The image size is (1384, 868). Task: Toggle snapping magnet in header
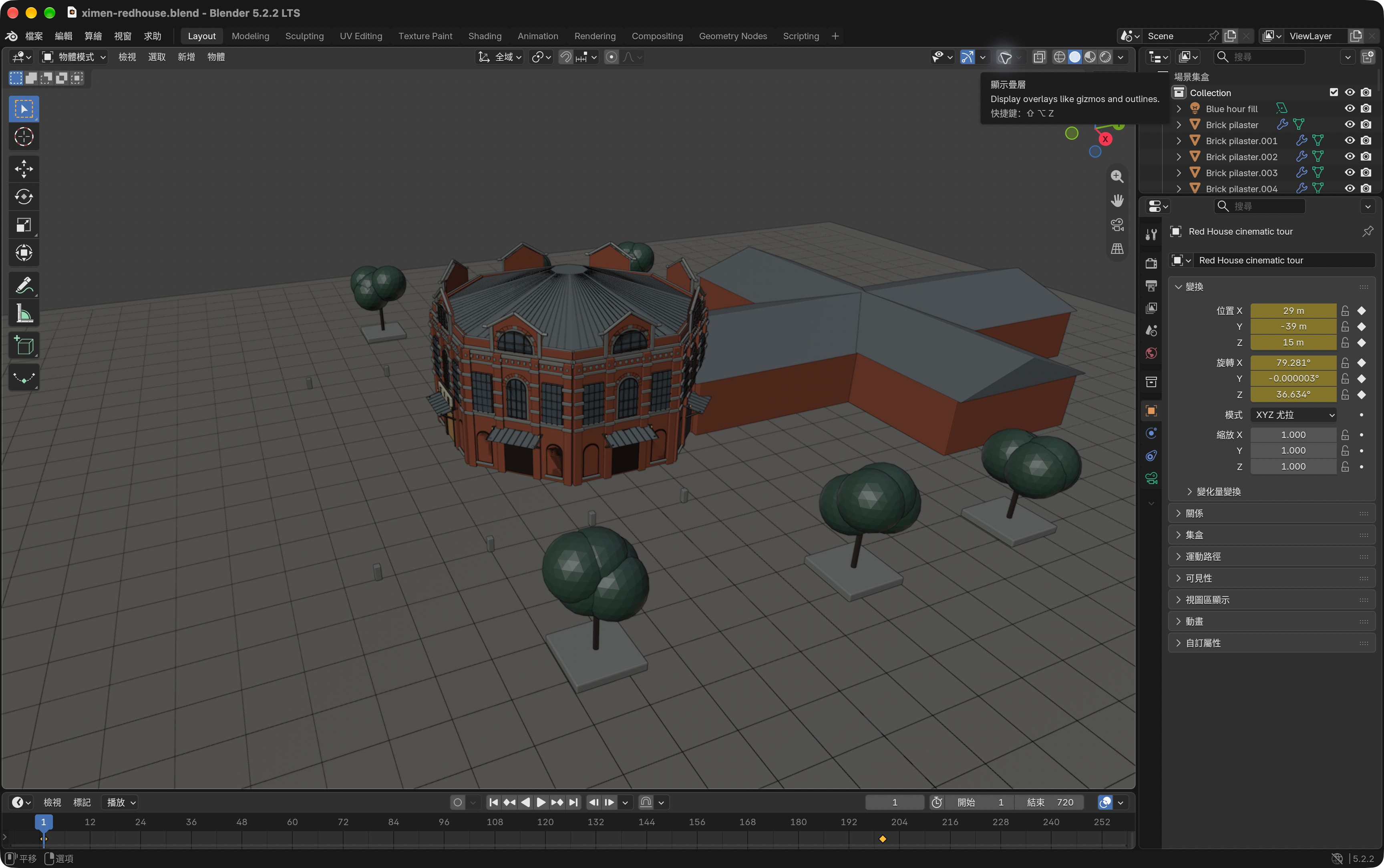(x=565, y=57)
